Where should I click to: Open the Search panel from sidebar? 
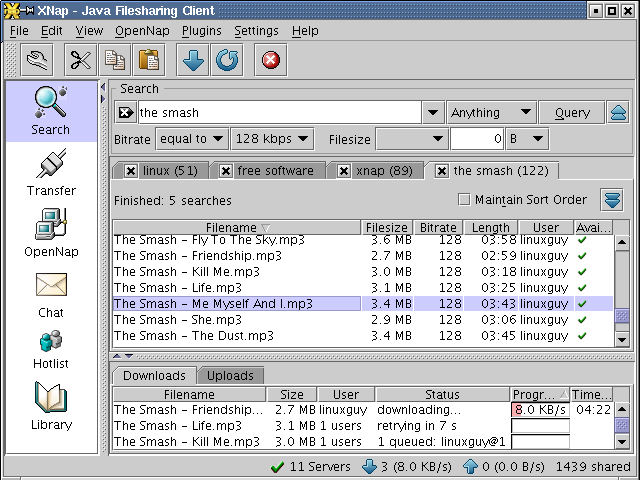point(51,111)
